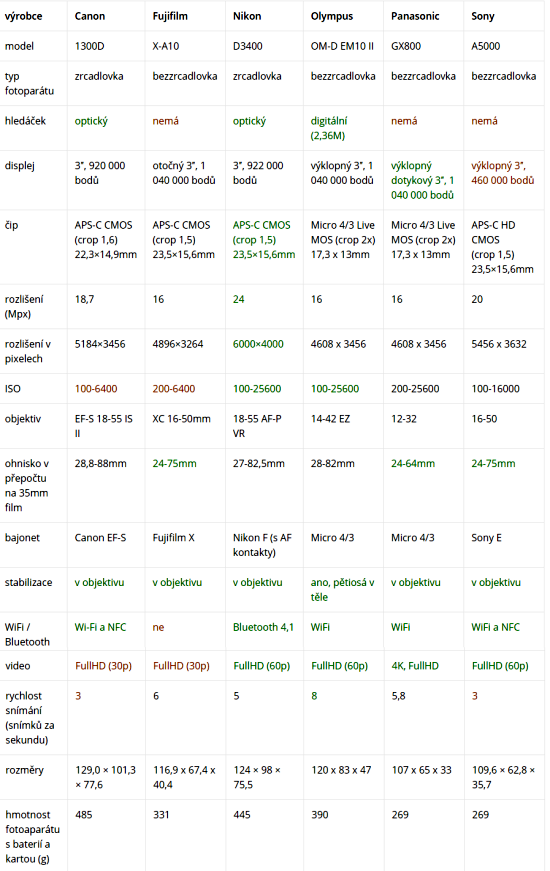Select the Canon weight value 485
Viewport: 550px width, 871px height.
coord(84,815)
